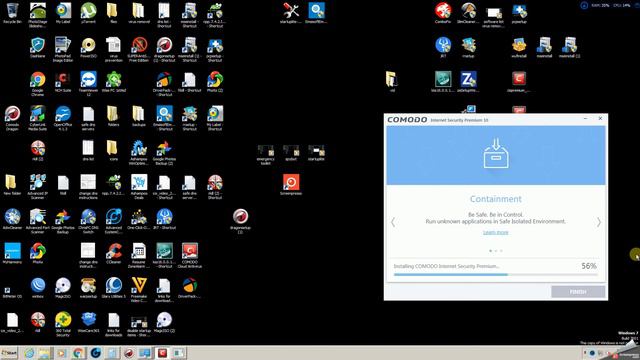The height and width of the screenshot is (360, 640).
Task: Open PhotoStage Slideshow shortcut
Action: tap(38, 15)
